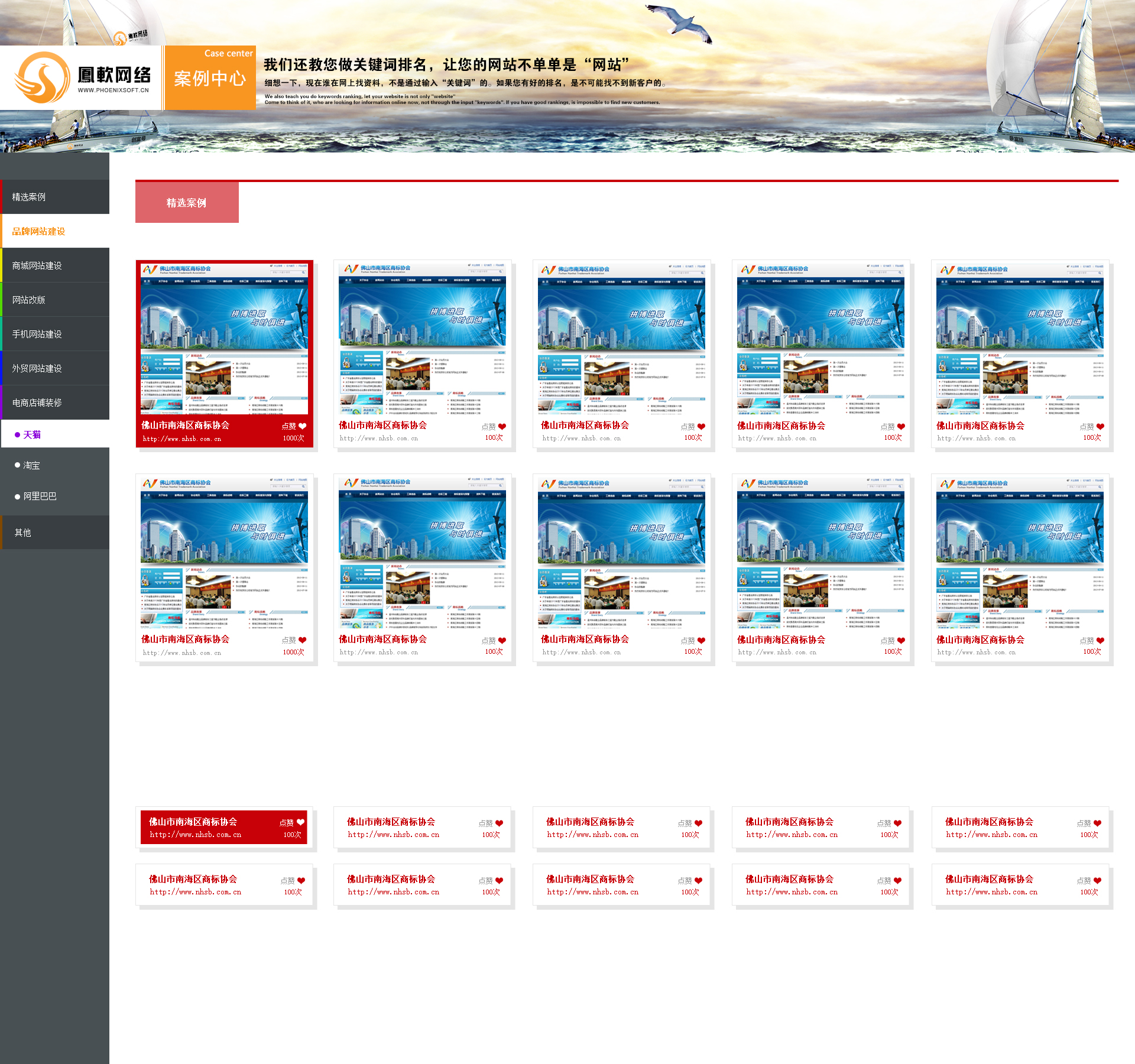Click the phoenix logo icon in the header
This screenshot has height=1064, width=1135.
(x=42, y=77)
